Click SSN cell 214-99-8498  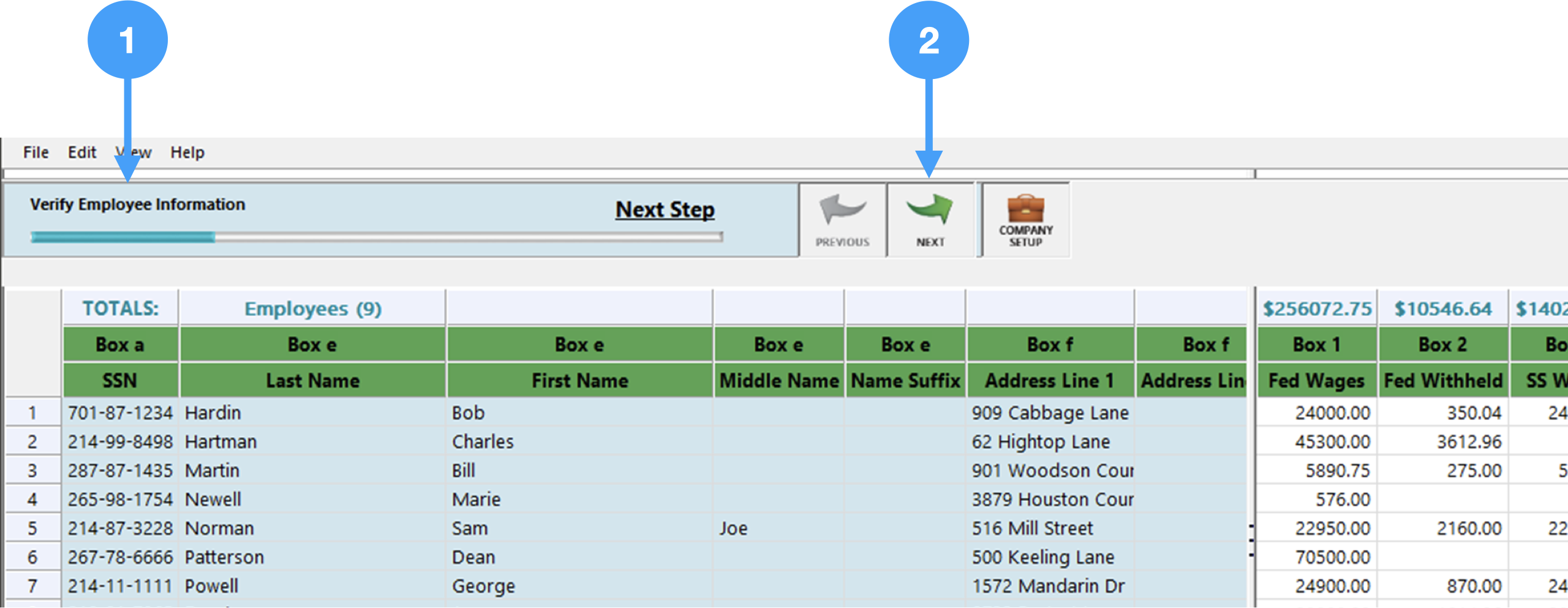(x=120, y=442)
